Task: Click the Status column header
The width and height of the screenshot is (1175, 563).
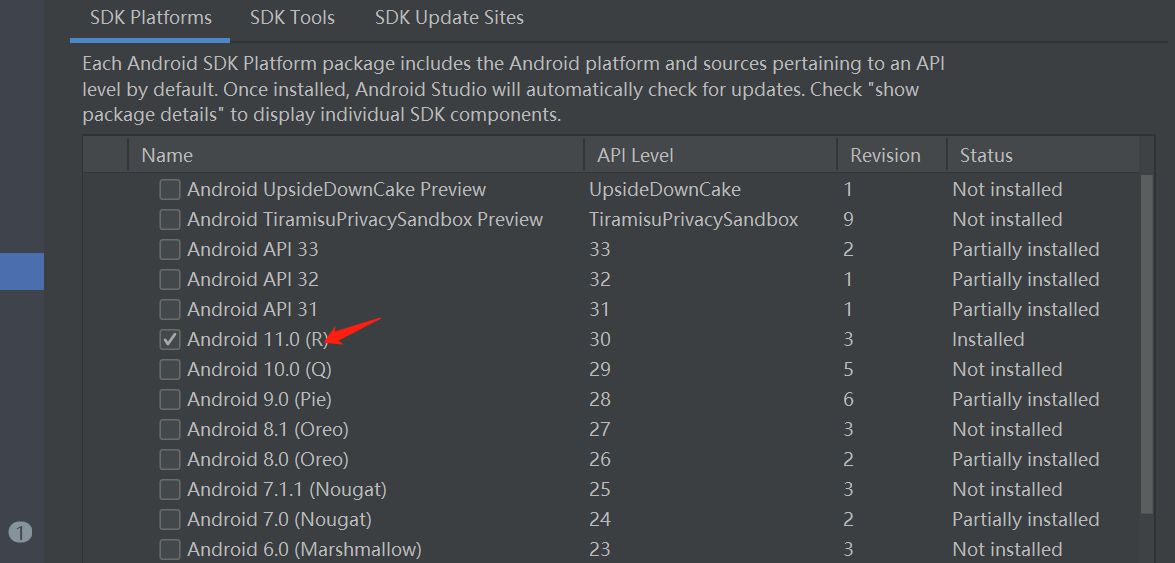Action: coord(1043,155)
